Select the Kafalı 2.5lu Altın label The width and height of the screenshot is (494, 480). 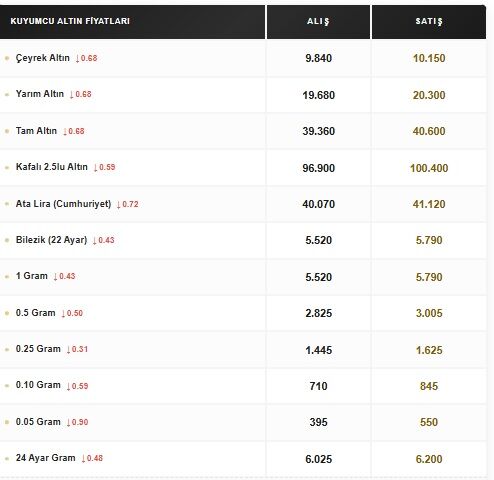(52, 167)
